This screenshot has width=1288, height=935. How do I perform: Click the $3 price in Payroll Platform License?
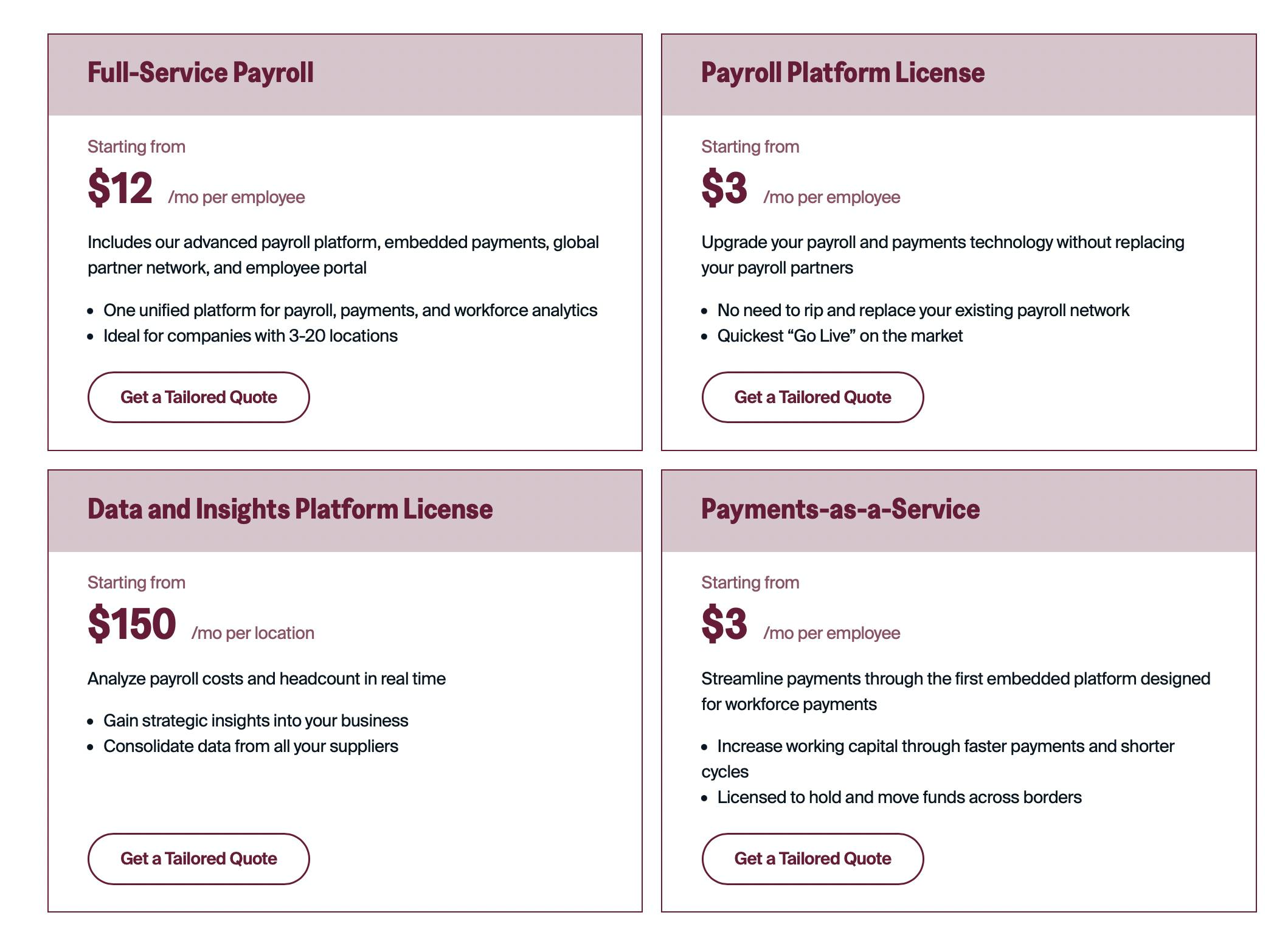click(724, 188)
